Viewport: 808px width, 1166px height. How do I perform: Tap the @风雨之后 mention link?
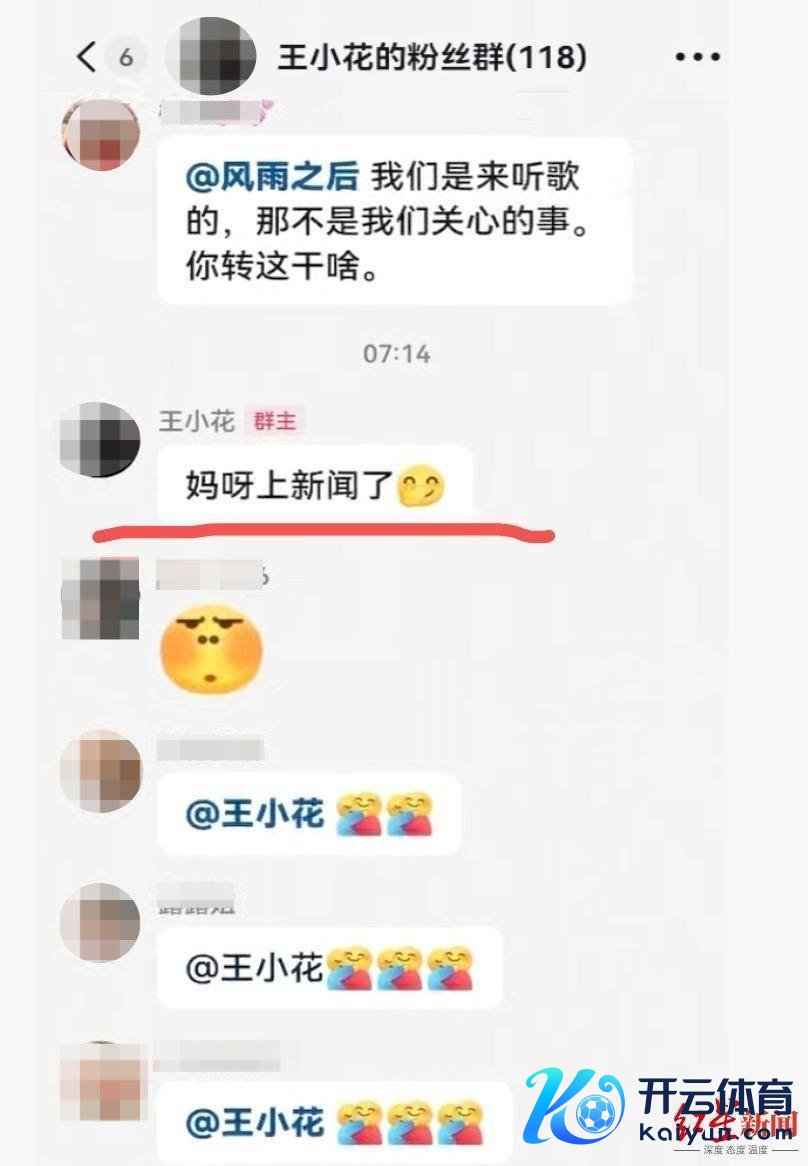(x=271, y=177)
